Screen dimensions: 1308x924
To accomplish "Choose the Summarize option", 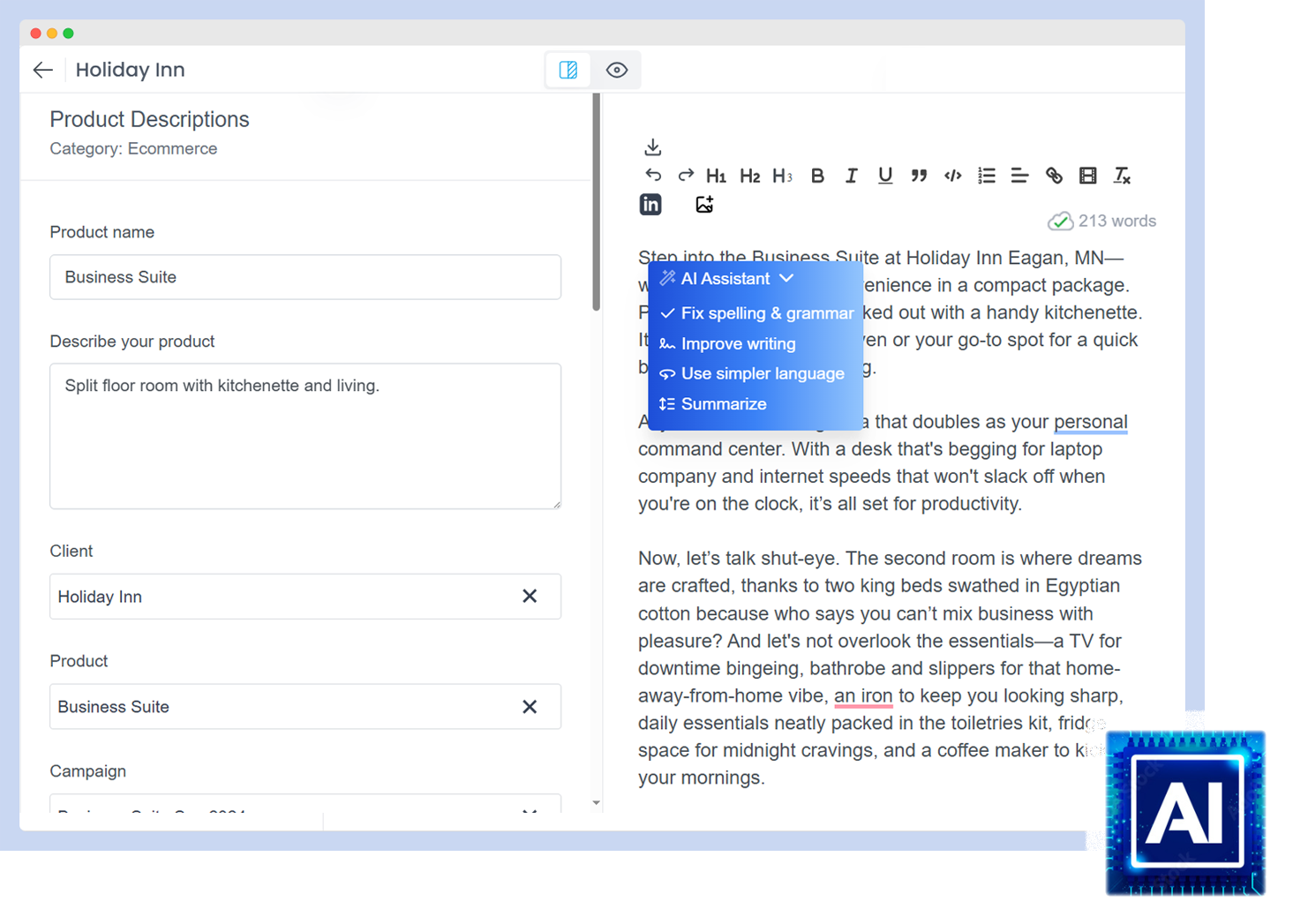I will [713, 404].
